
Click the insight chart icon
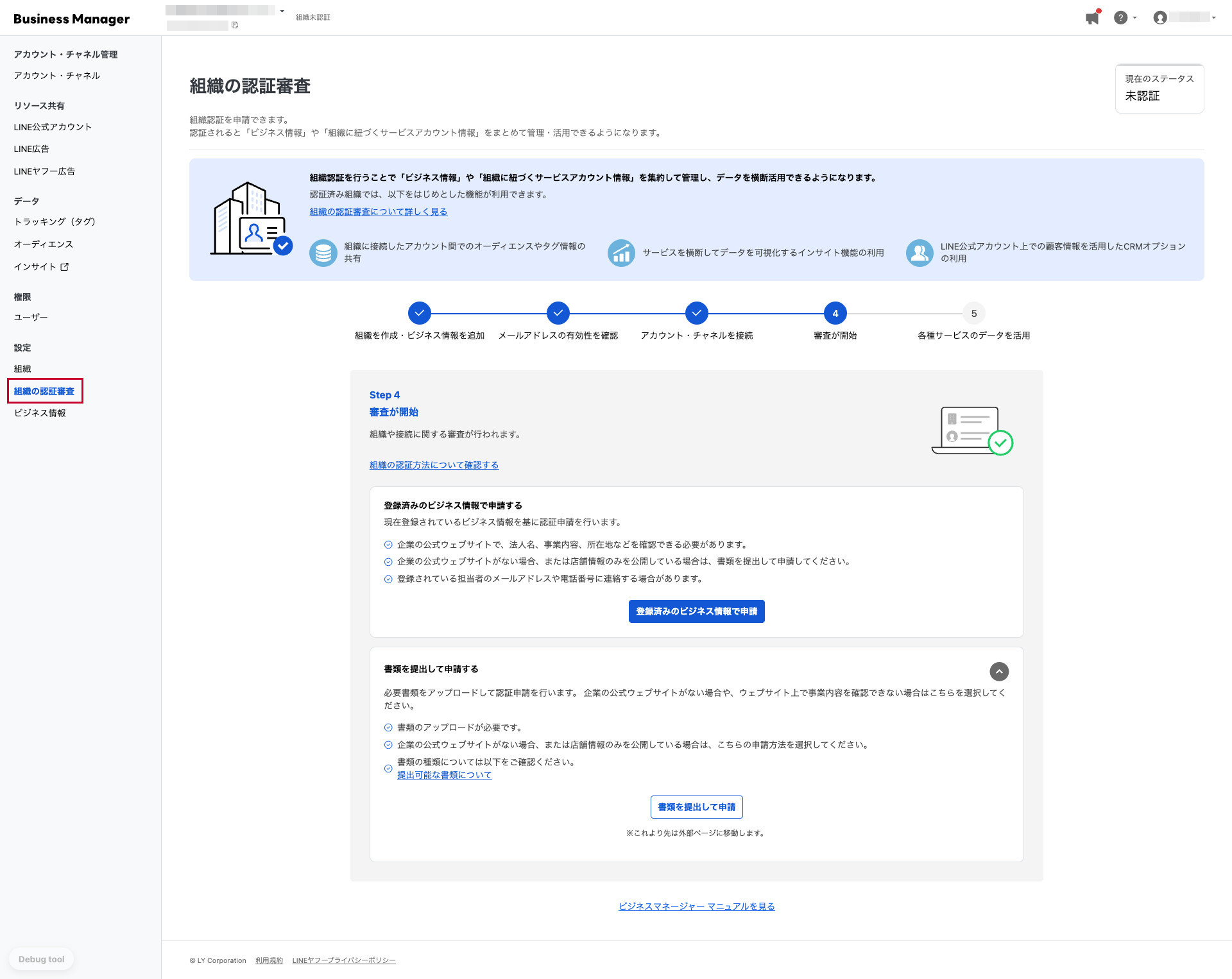point(621,253)
